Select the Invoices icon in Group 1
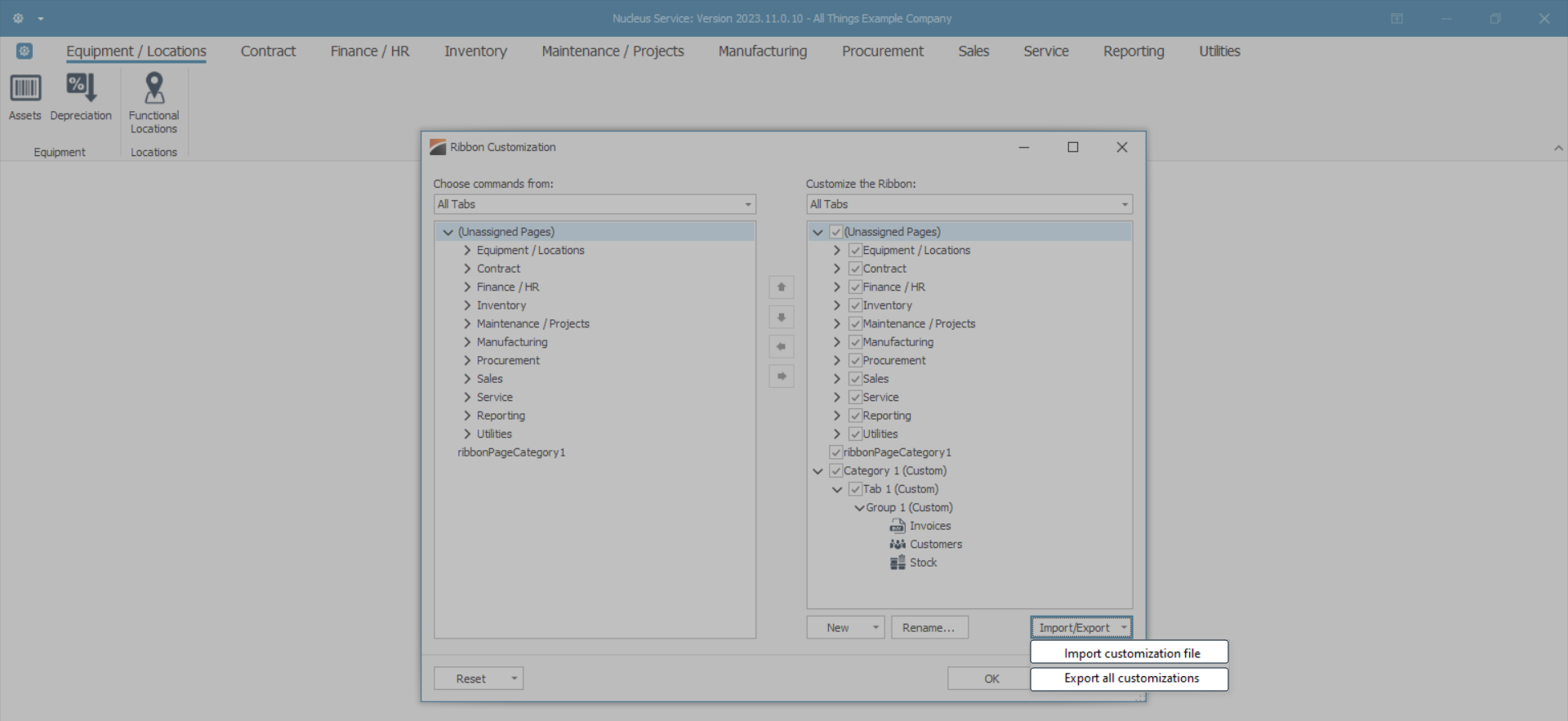 pyautogui.click(x=898, y=527)
